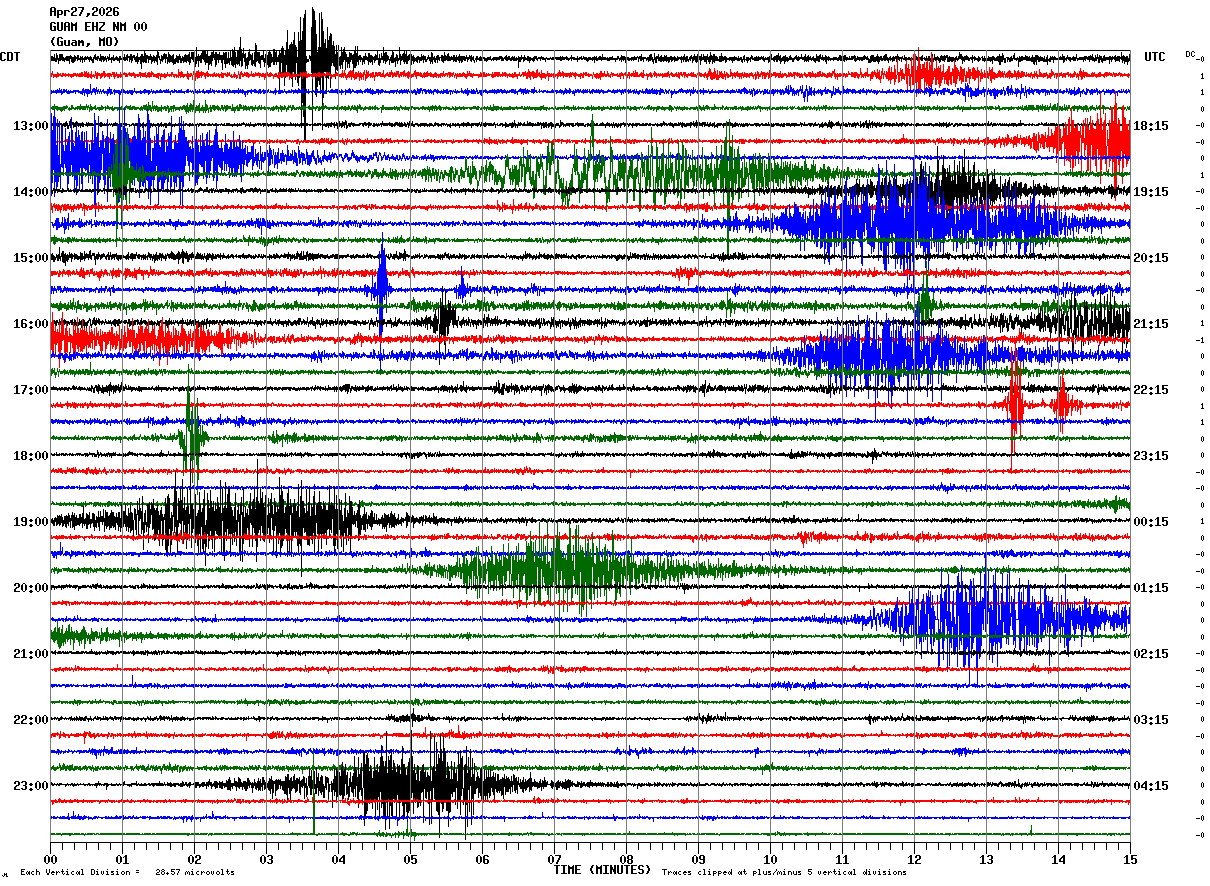Select the 18:00 CDT time label
Viewport: 1210px width, 886px height.
[30, 456]
